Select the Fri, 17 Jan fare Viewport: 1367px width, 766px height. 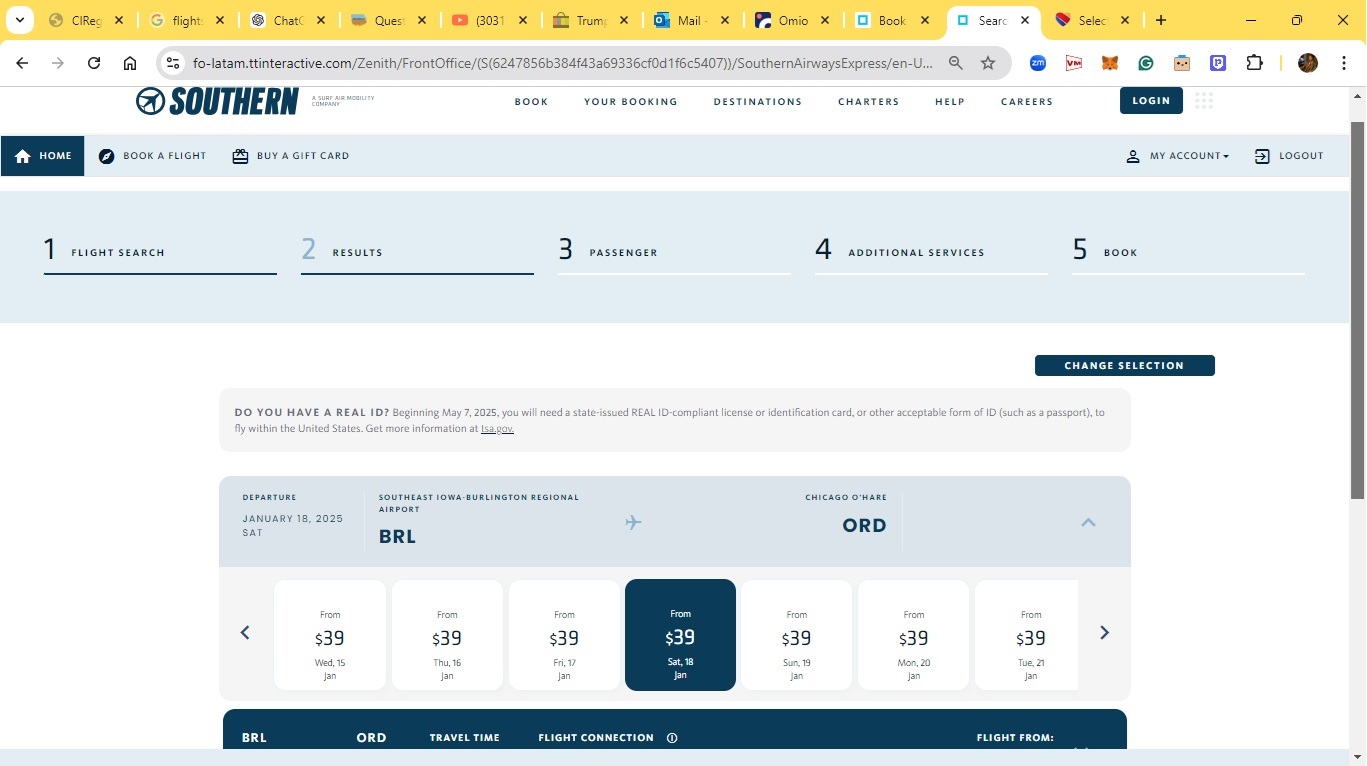[564, 635]
